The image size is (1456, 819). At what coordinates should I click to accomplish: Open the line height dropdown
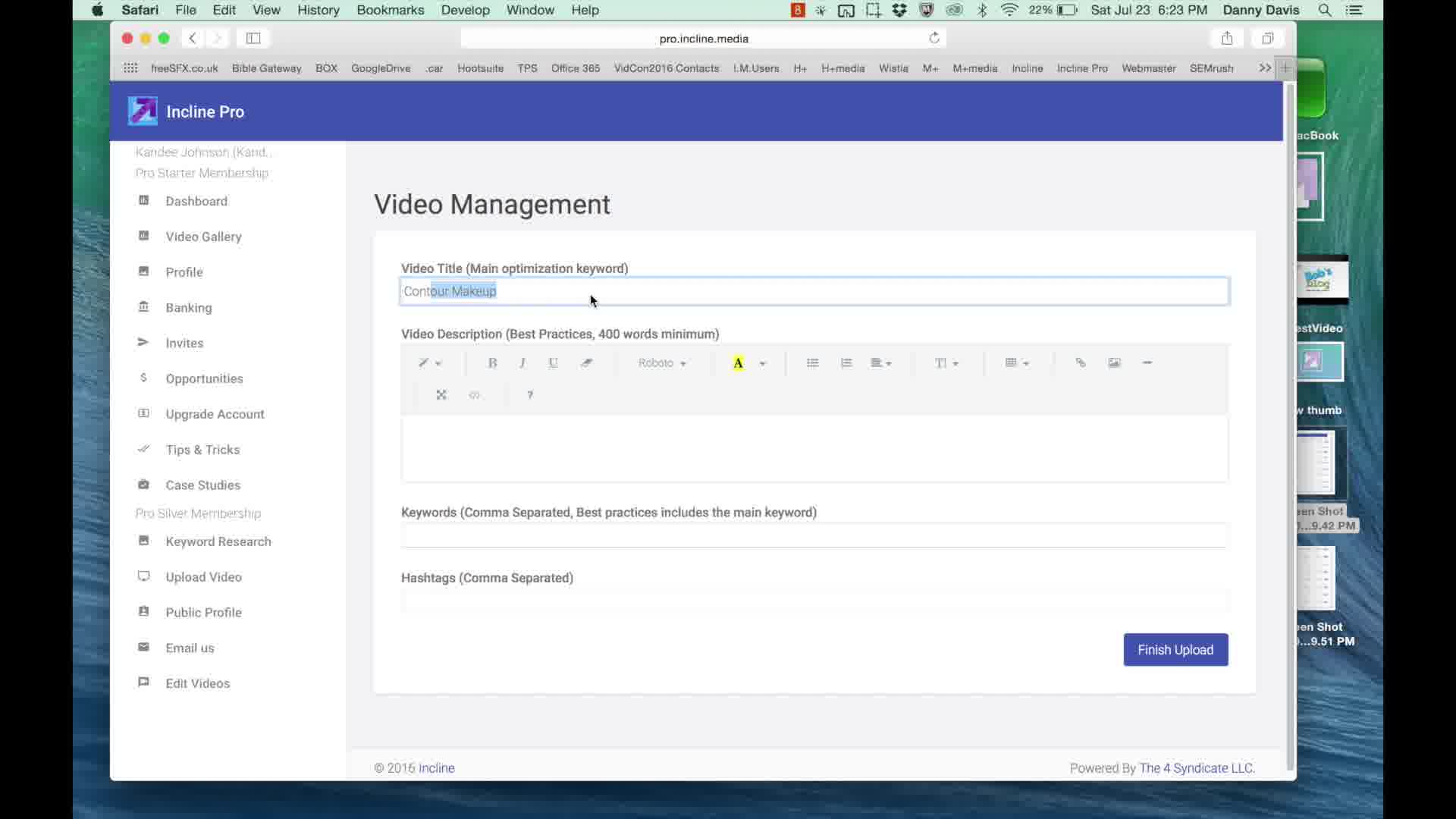click(x=946, y=363)
